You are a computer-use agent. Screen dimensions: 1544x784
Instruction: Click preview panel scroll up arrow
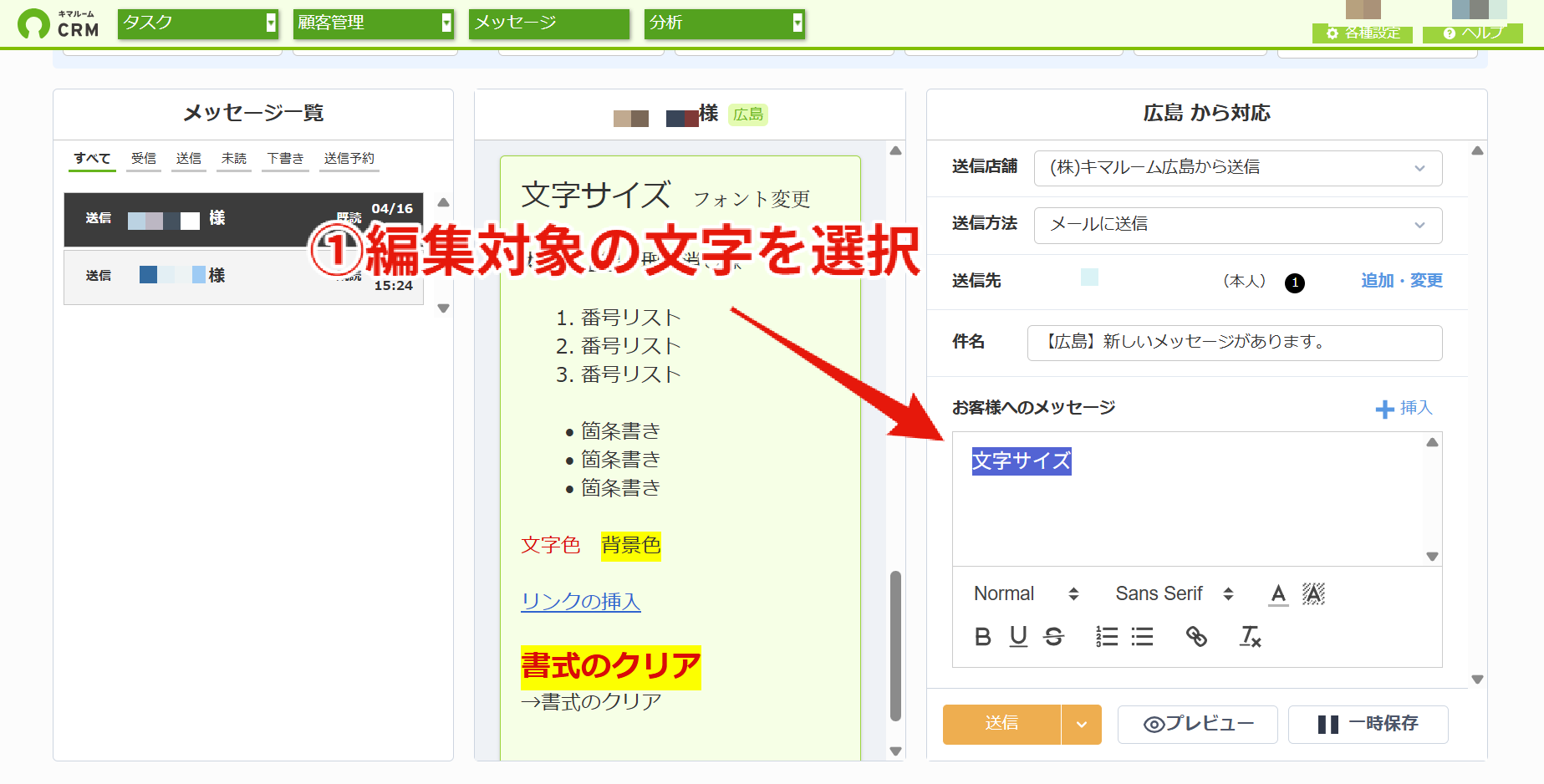click(895, 150)
